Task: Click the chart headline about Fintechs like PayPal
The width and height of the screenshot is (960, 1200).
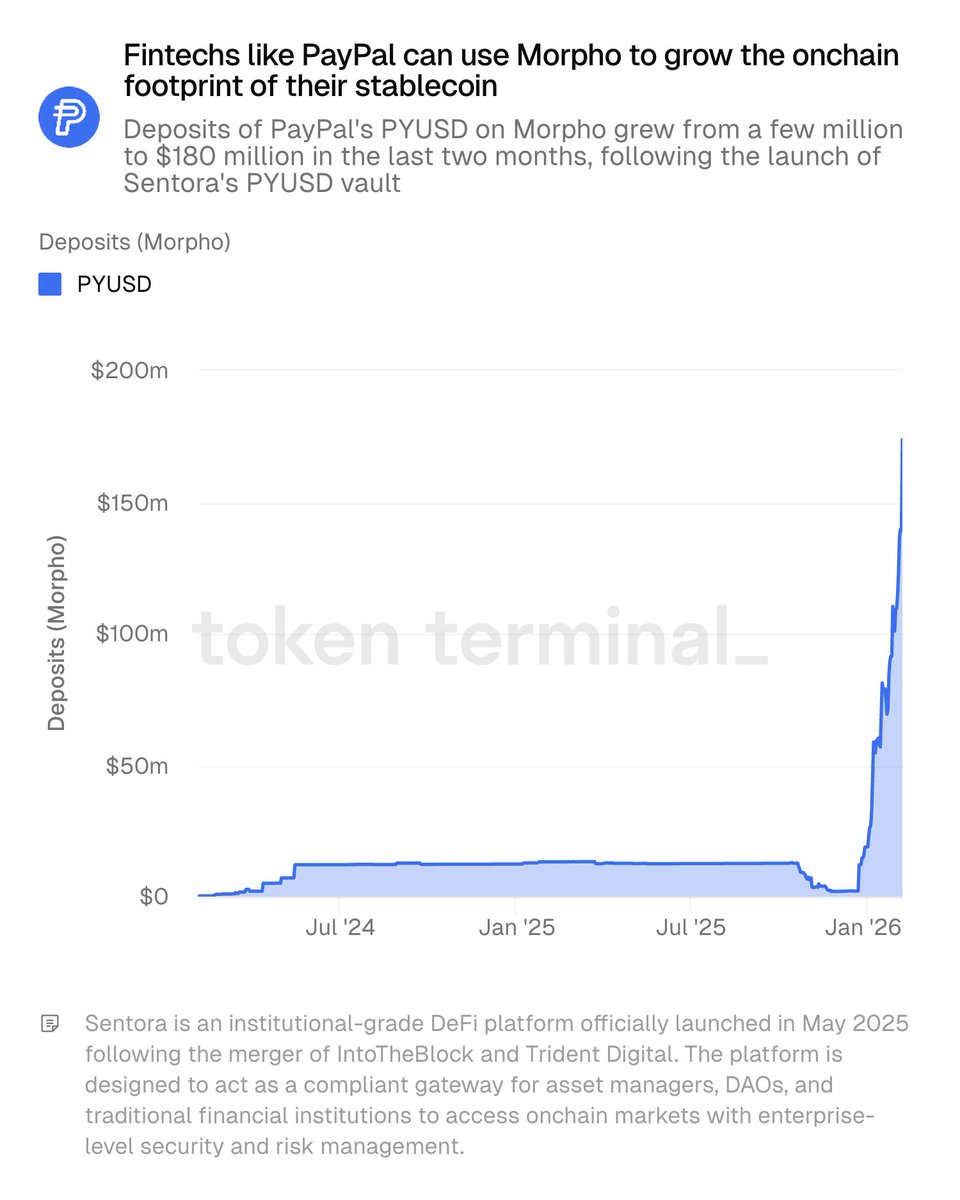Action: click(510, 70)
